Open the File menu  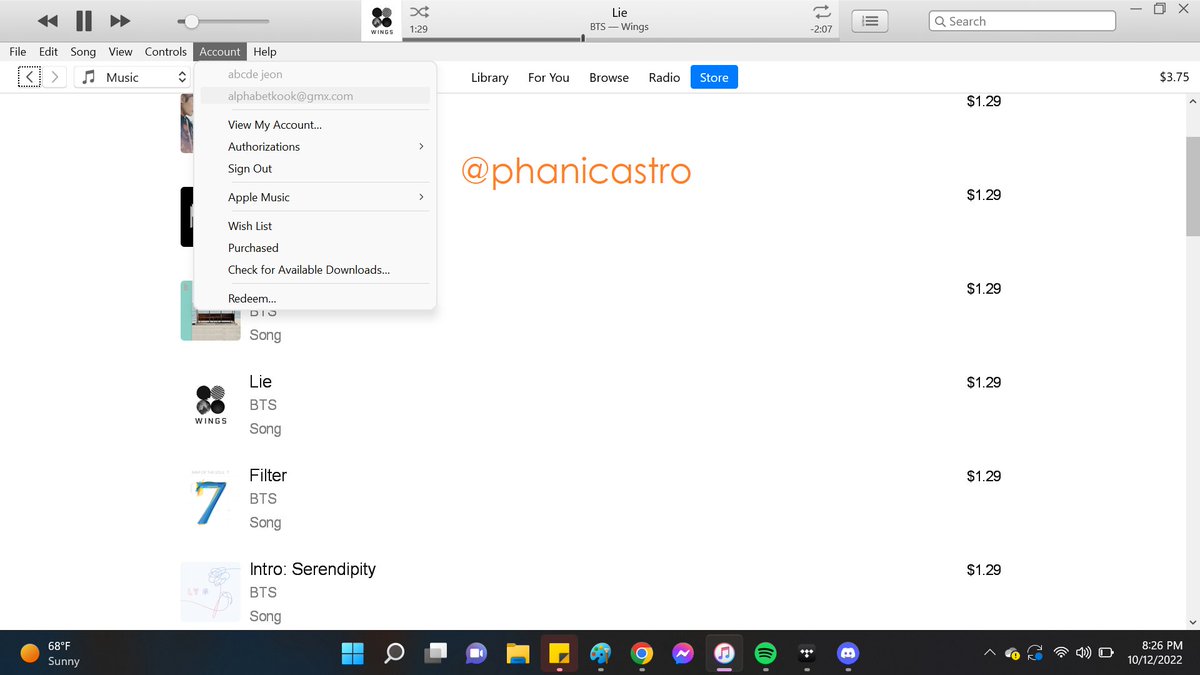click(x=18, y=52)
